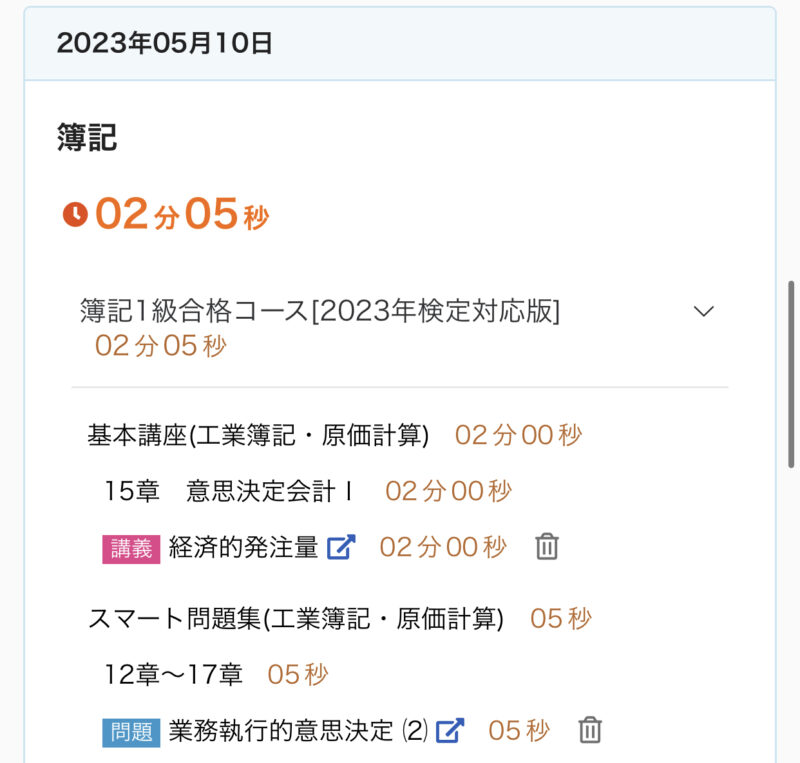
Task: Select the 12章〜17章 chapter row
Action: click(x=174, y=675)
